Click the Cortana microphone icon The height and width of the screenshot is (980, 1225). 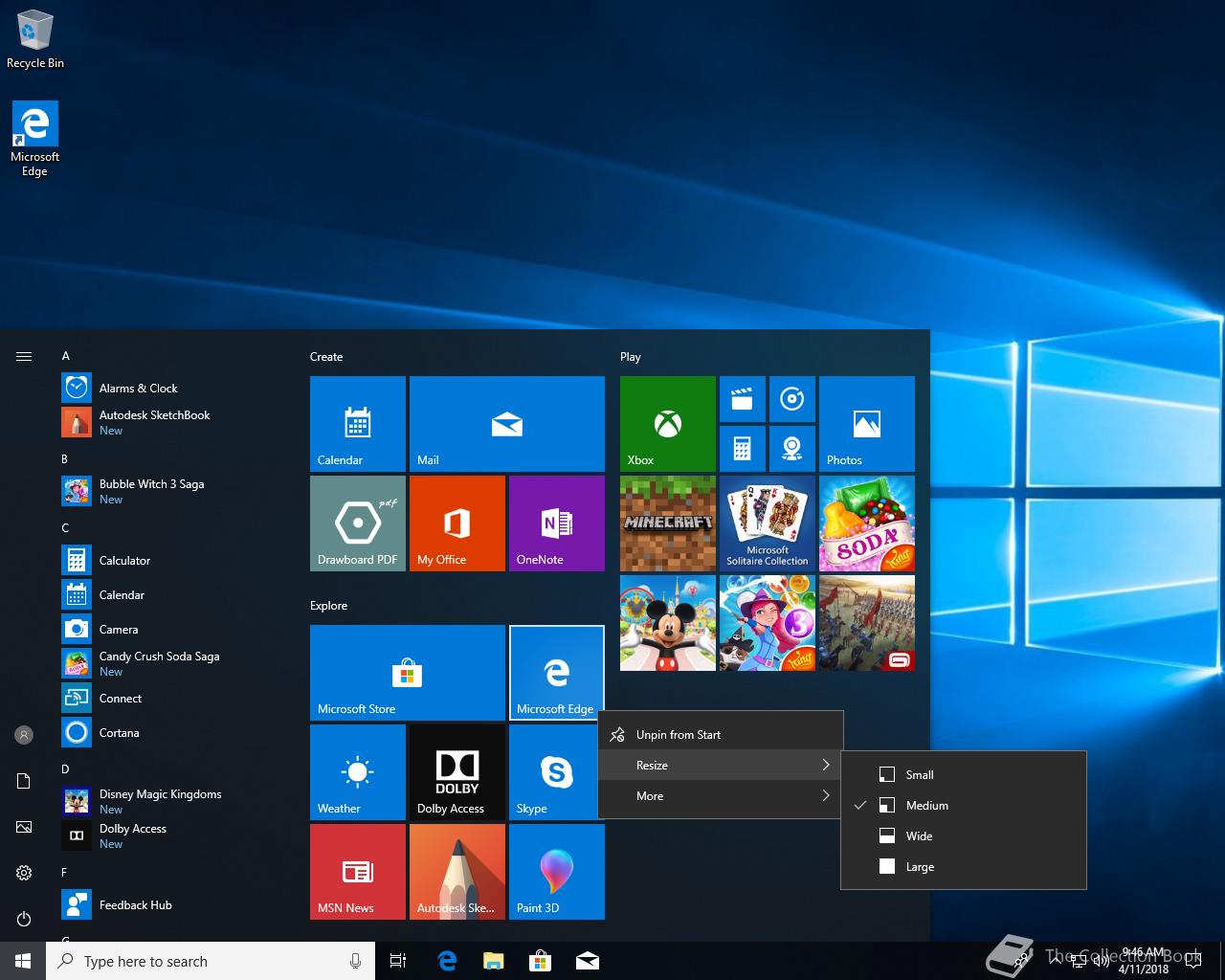pyautogui.click(x=355, y=961)
